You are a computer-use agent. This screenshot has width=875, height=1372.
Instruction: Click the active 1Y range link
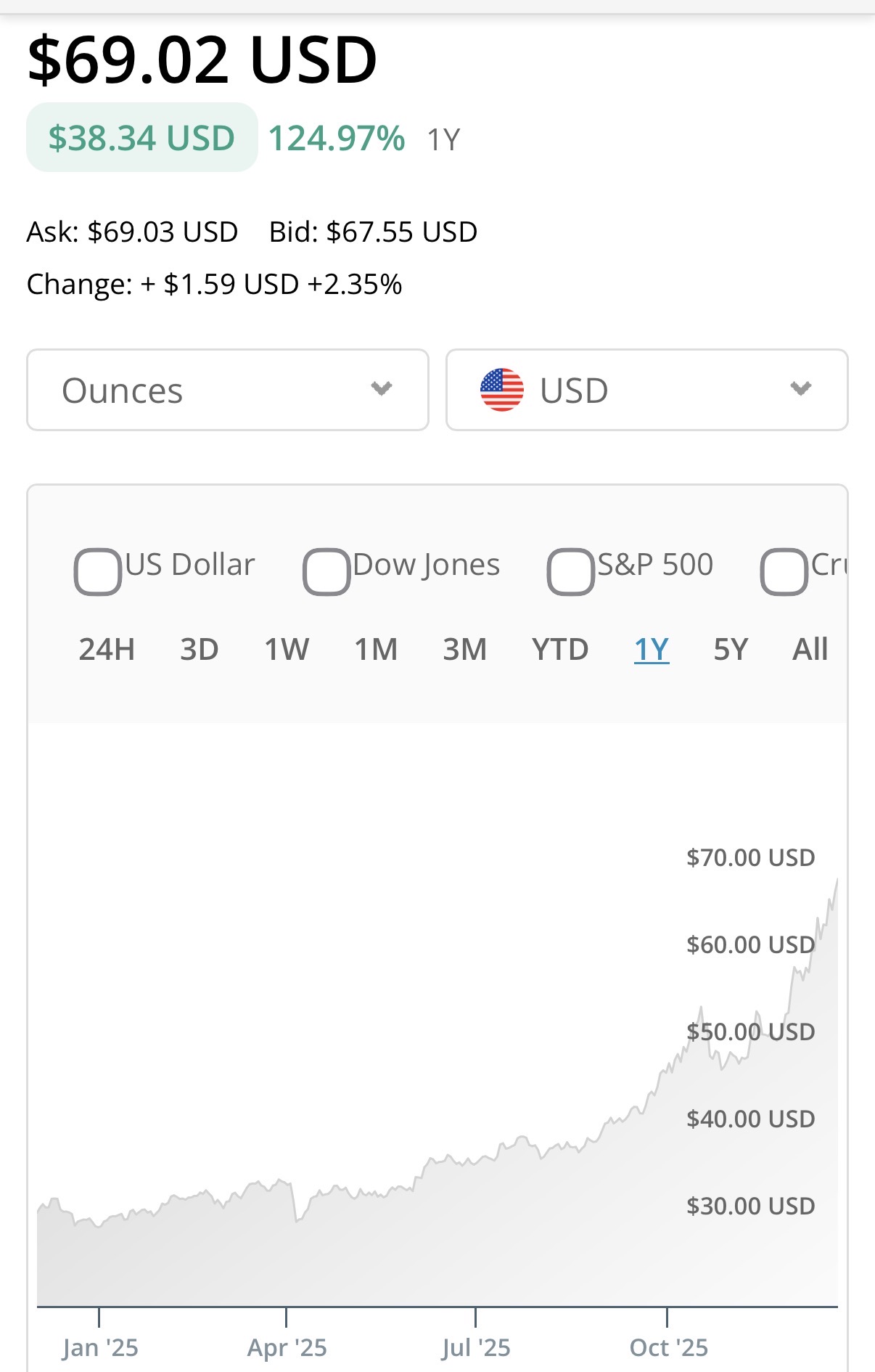[x=652, y=649]
